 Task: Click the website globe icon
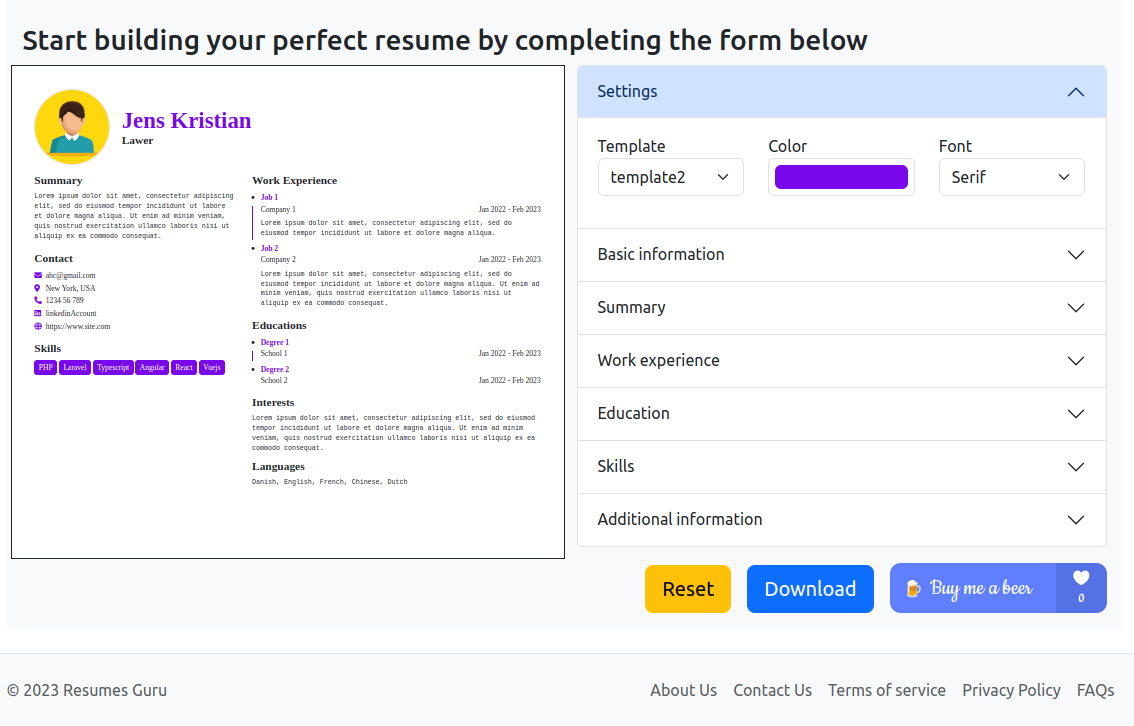38,326
